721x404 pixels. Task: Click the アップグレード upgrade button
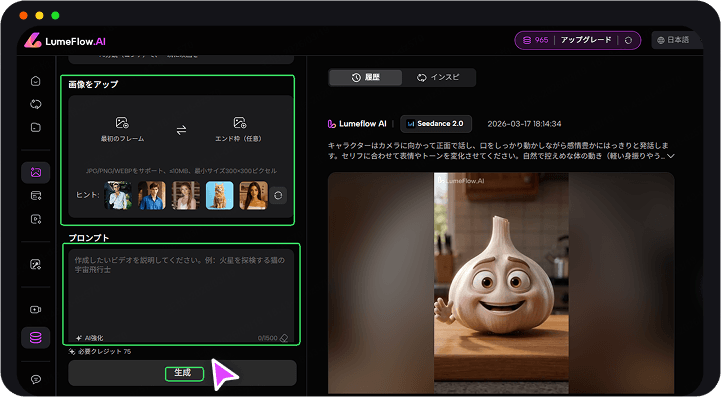tap(586, 40)
